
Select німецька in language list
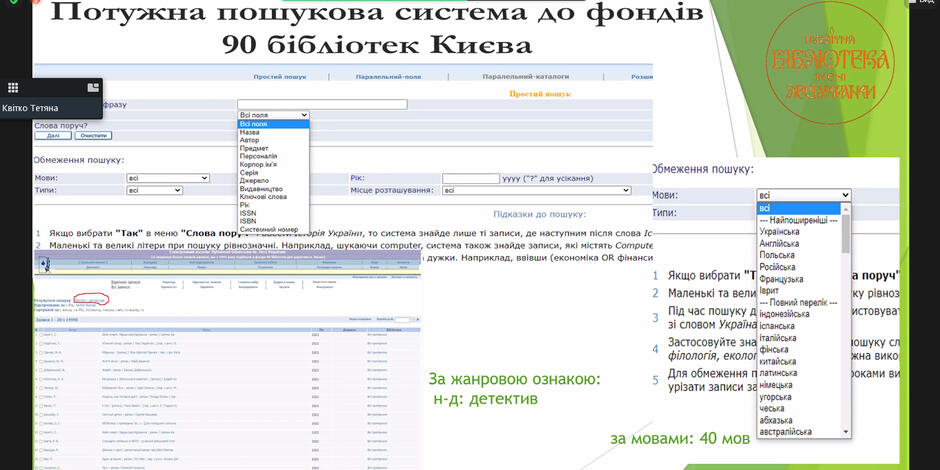[x=776, y=385]
